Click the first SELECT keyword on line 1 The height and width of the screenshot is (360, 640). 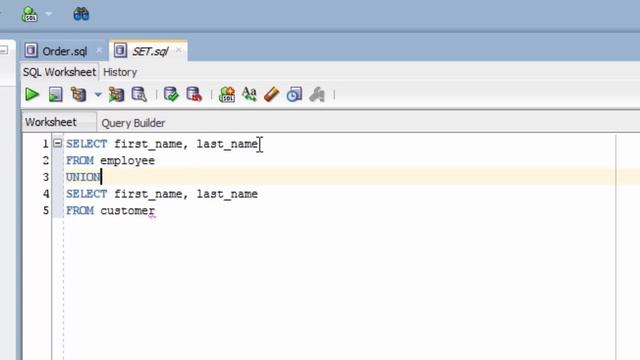87,144
